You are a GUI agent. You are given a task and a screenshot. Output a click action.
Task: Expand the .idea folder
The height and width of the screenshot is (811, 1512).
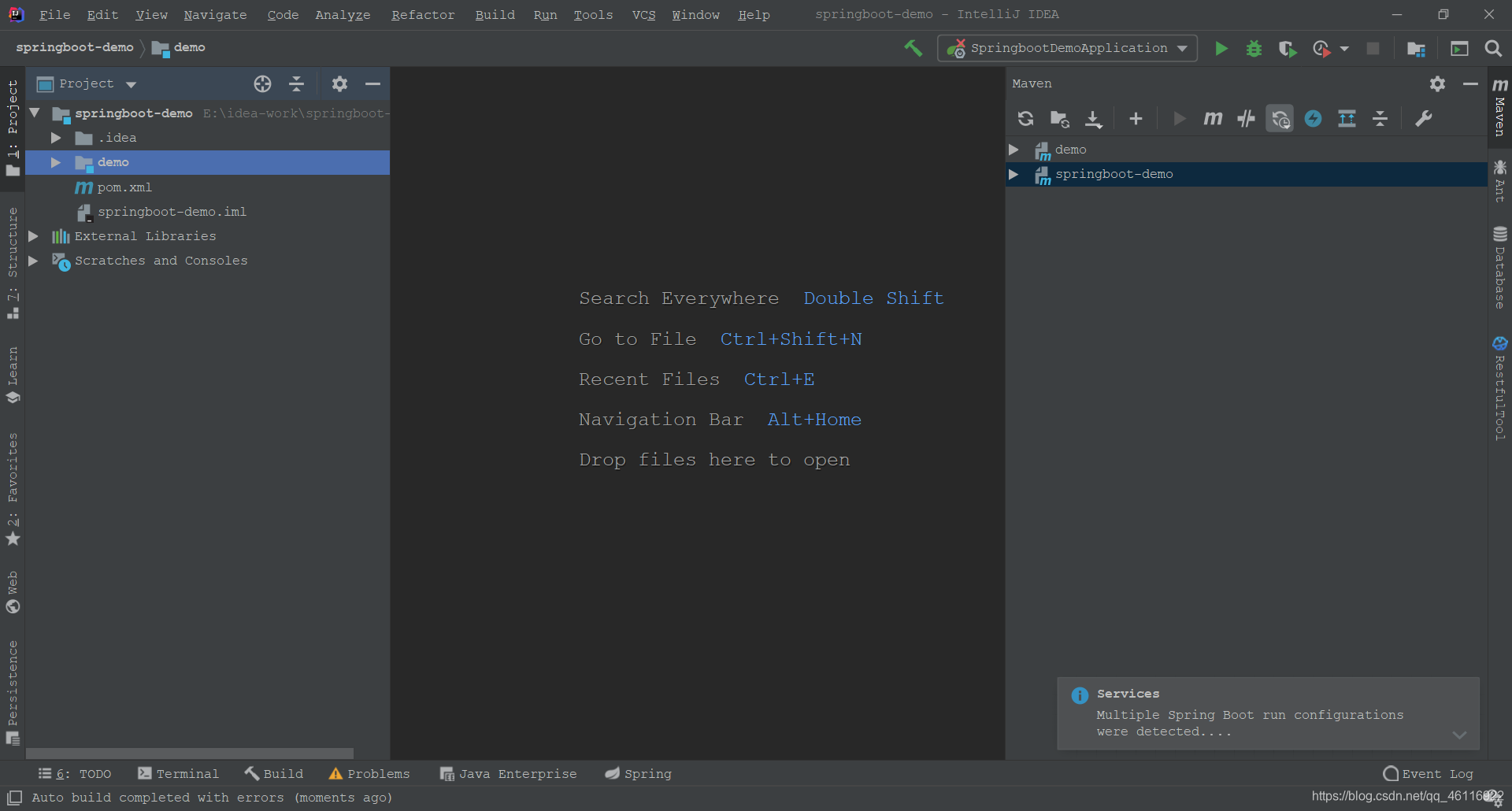coord(56,138)
